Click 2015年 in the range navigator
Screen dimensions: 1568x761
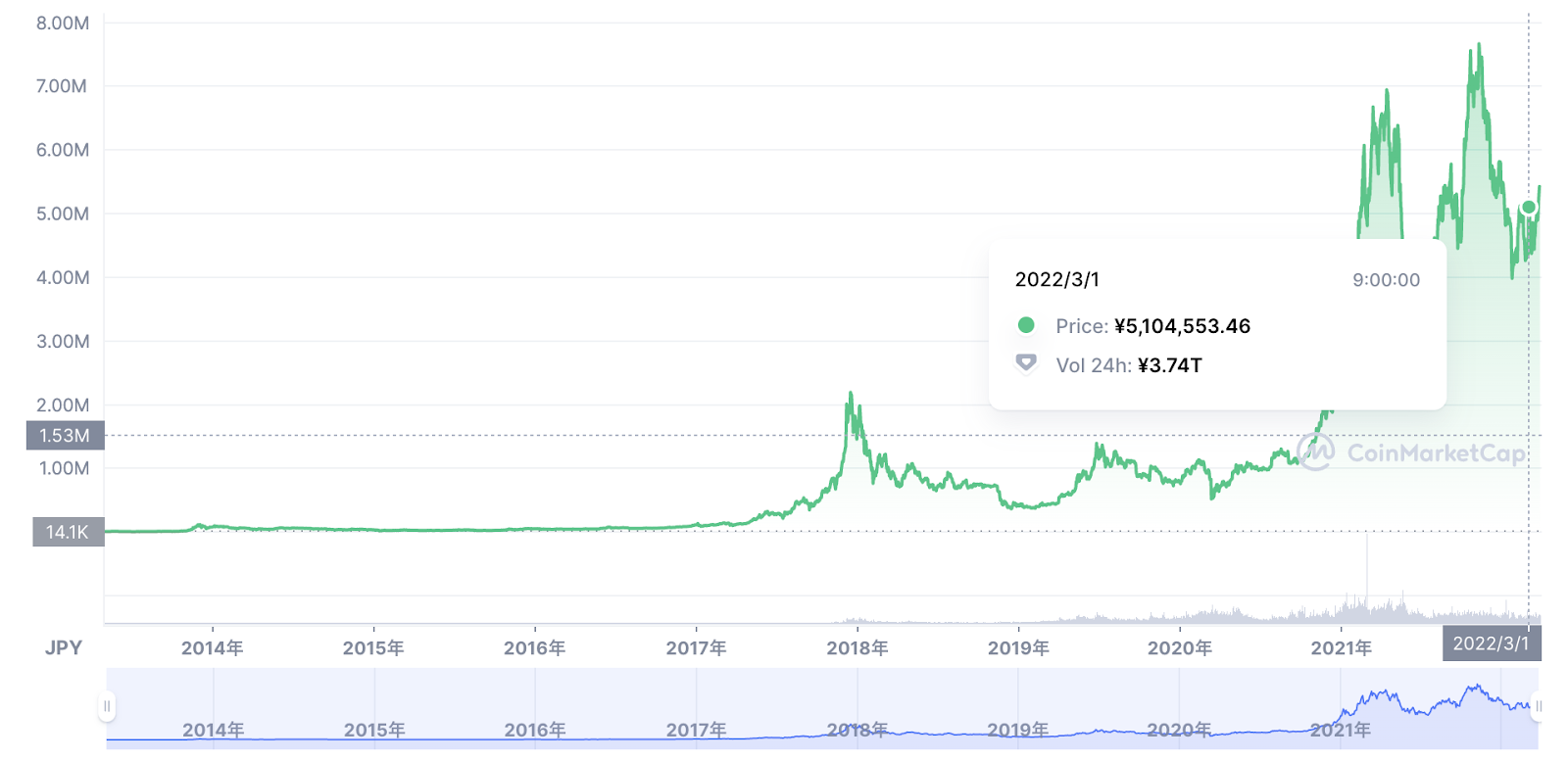tap(374, 730)
